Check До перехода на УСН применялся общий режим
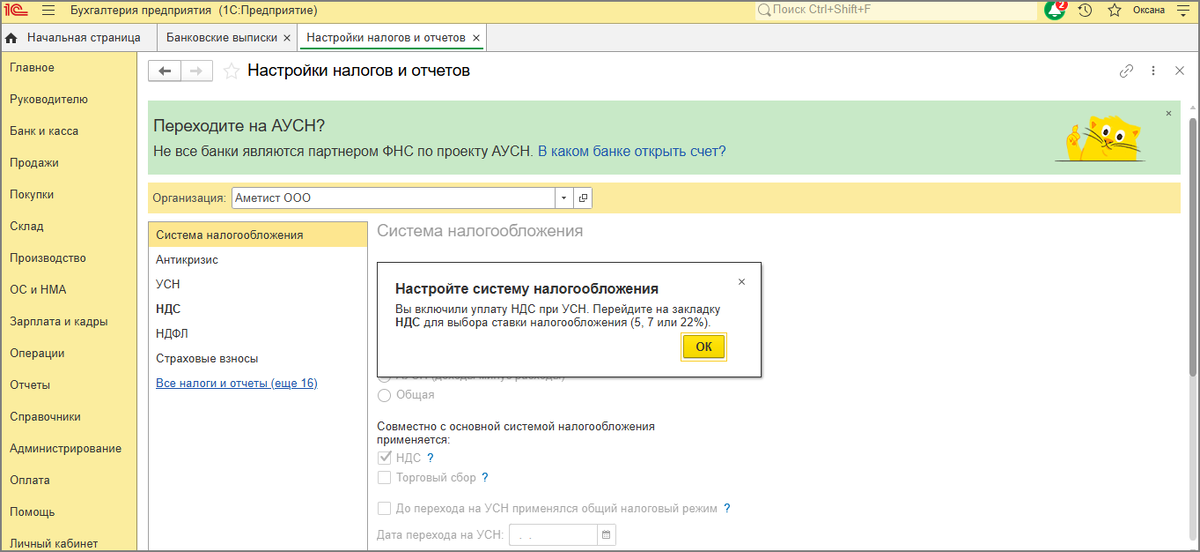Screen dimensions: 1200x552 pyautogui.click(x=384, y=508)
